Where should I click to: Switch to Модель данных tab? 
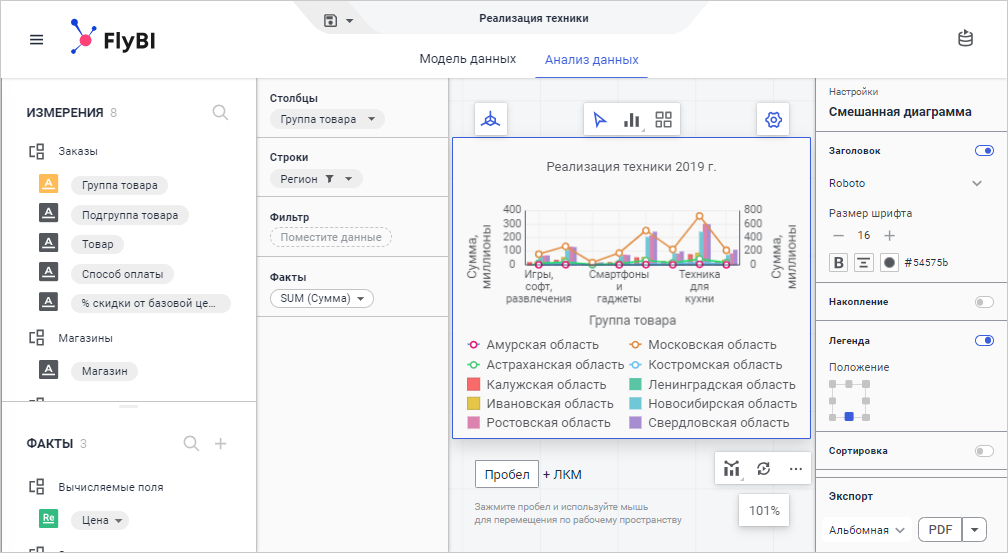pyautogui.click(x=467, y=59)
